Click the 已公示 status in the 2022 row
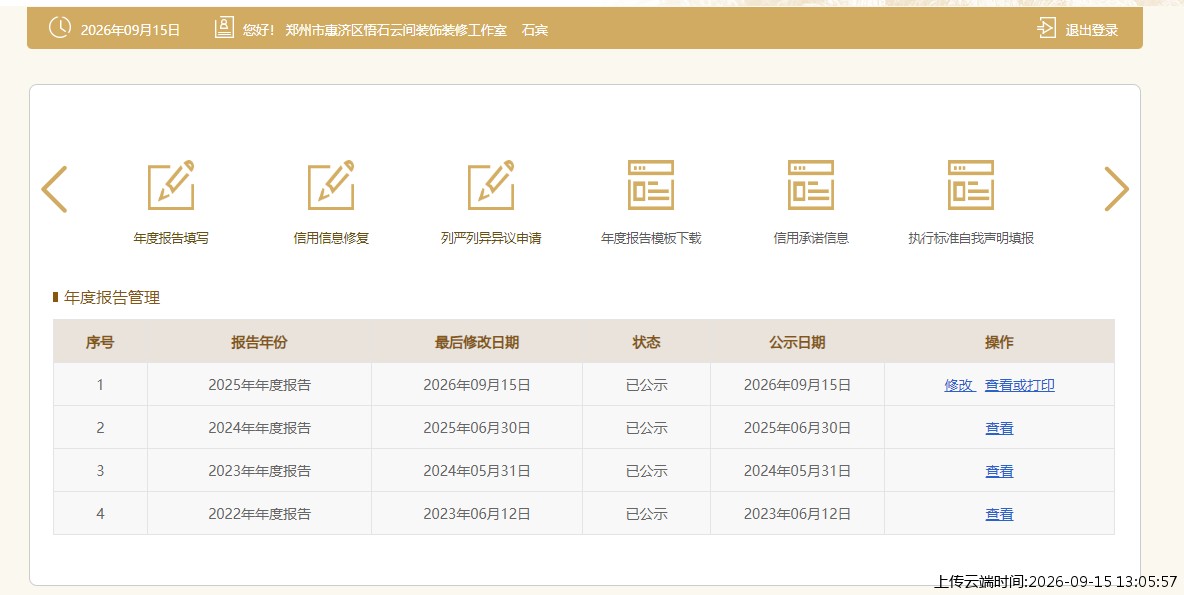Image resolution: width=1184 pixels, height=595 pixels. tap(646, 514)
